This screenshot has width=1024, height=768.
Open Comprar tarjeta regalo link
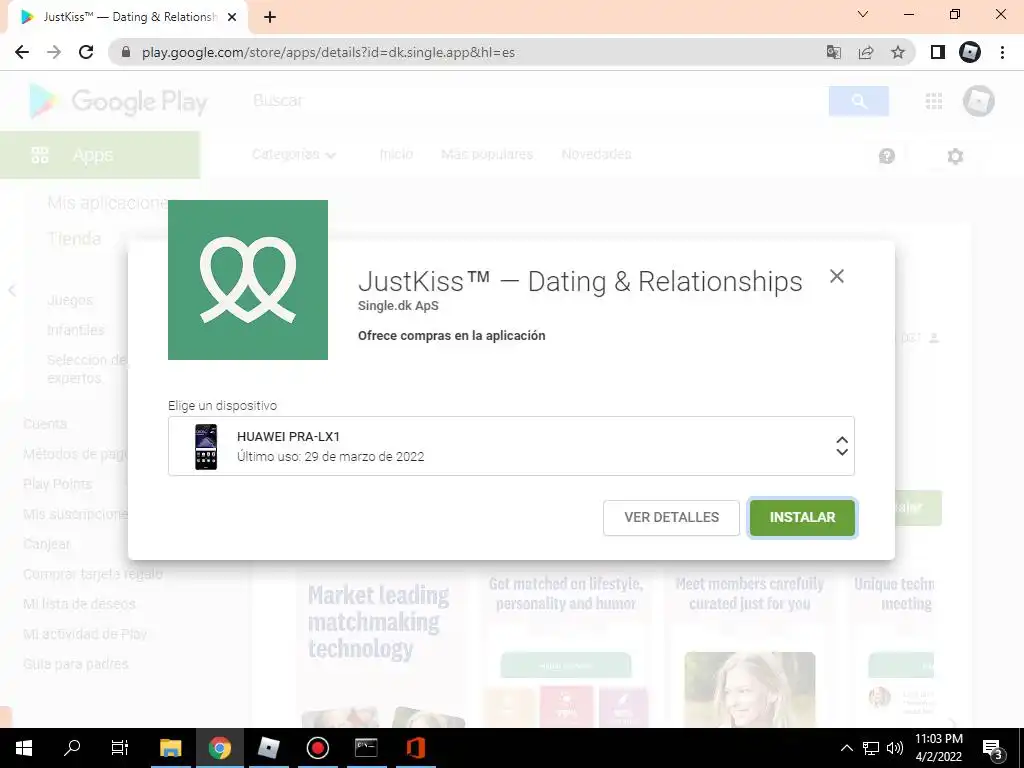pos(93,573)
